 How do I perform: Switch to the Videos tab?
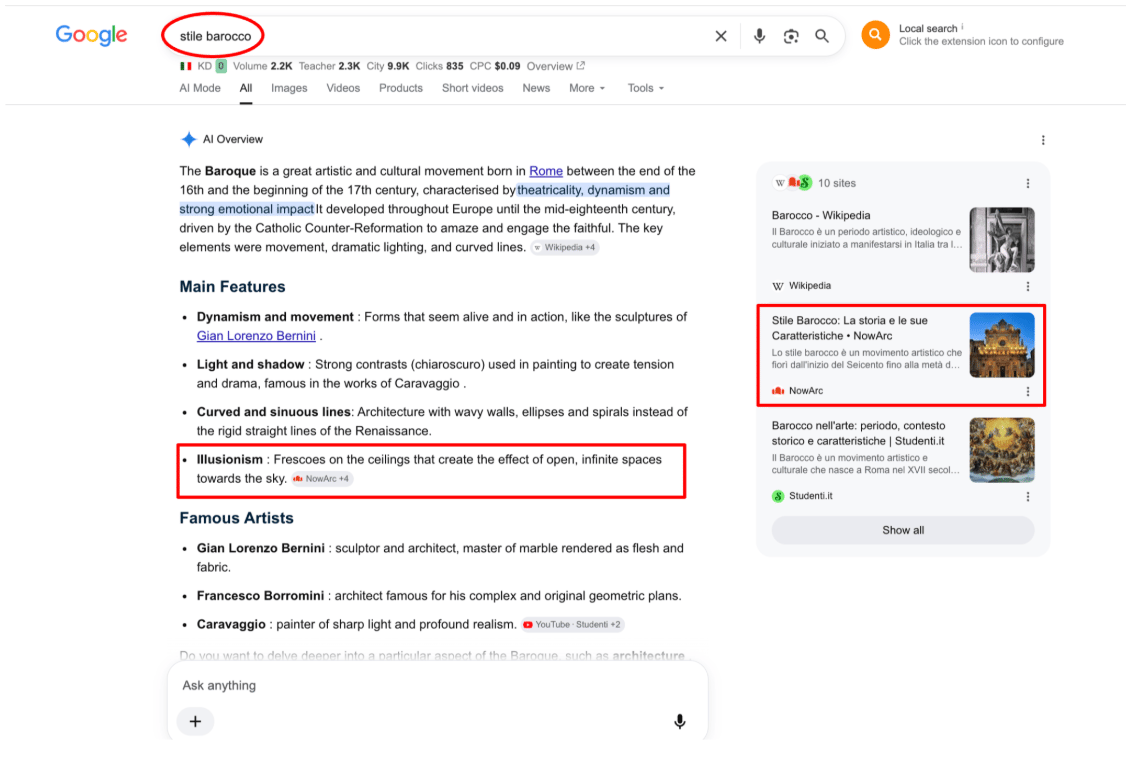[x=343, y=88]
